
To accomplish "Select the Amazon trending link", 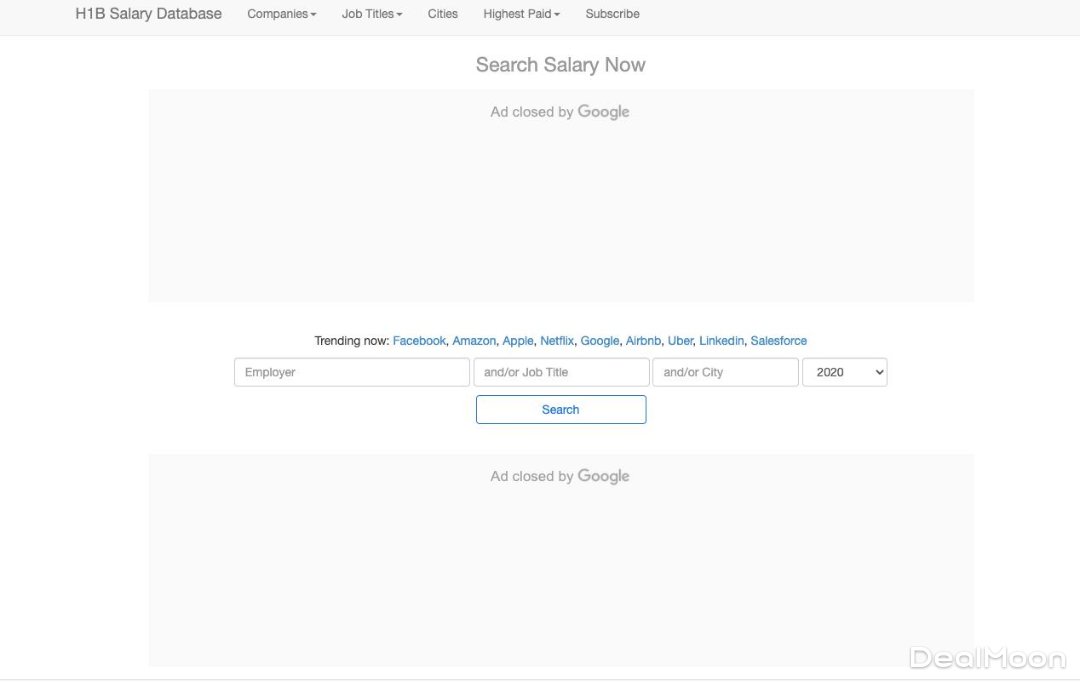I will click(x=474, y=341).
